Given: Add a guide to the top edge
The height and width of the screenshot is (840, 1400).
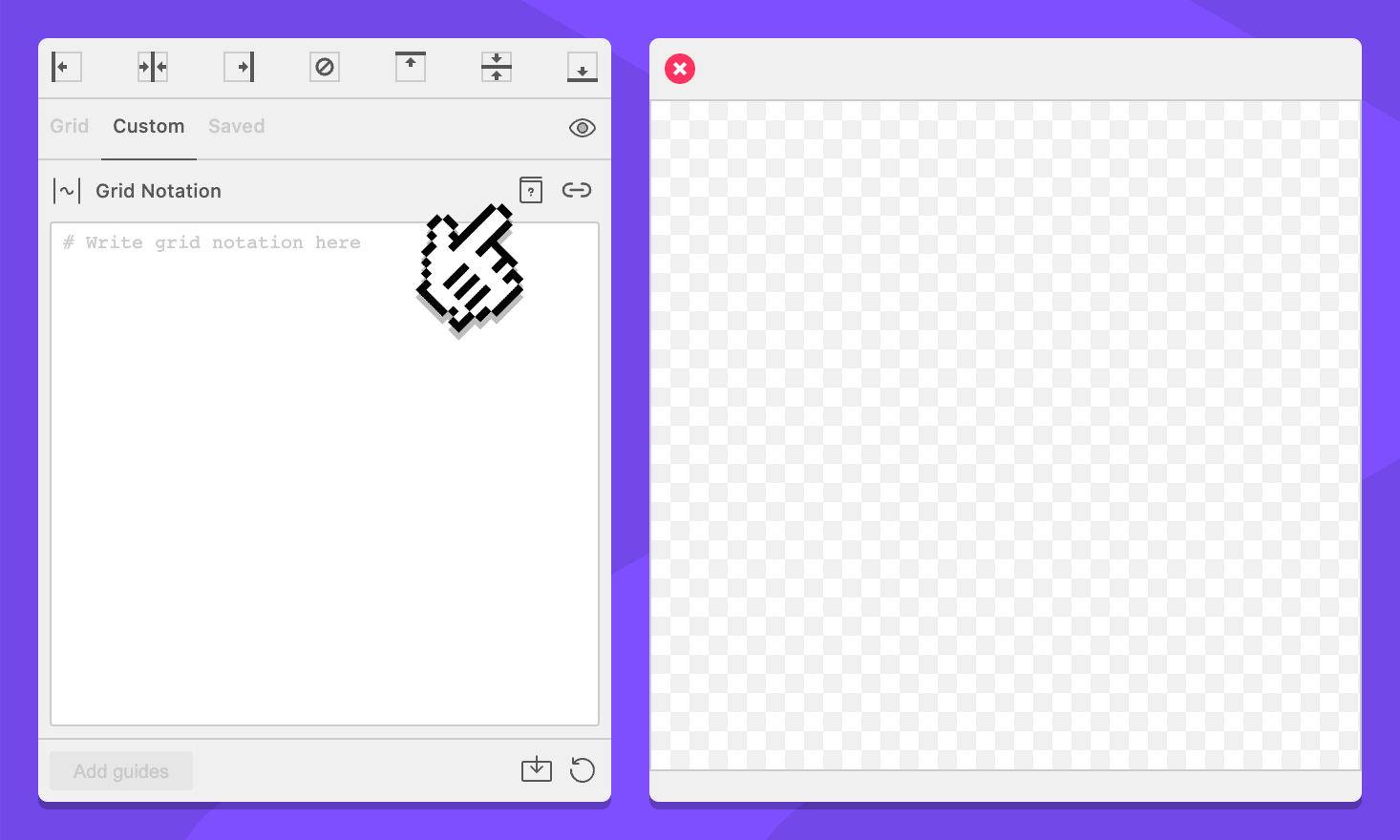Looking at the screenshot, I should pyautogui.click(x=411, y=67).
